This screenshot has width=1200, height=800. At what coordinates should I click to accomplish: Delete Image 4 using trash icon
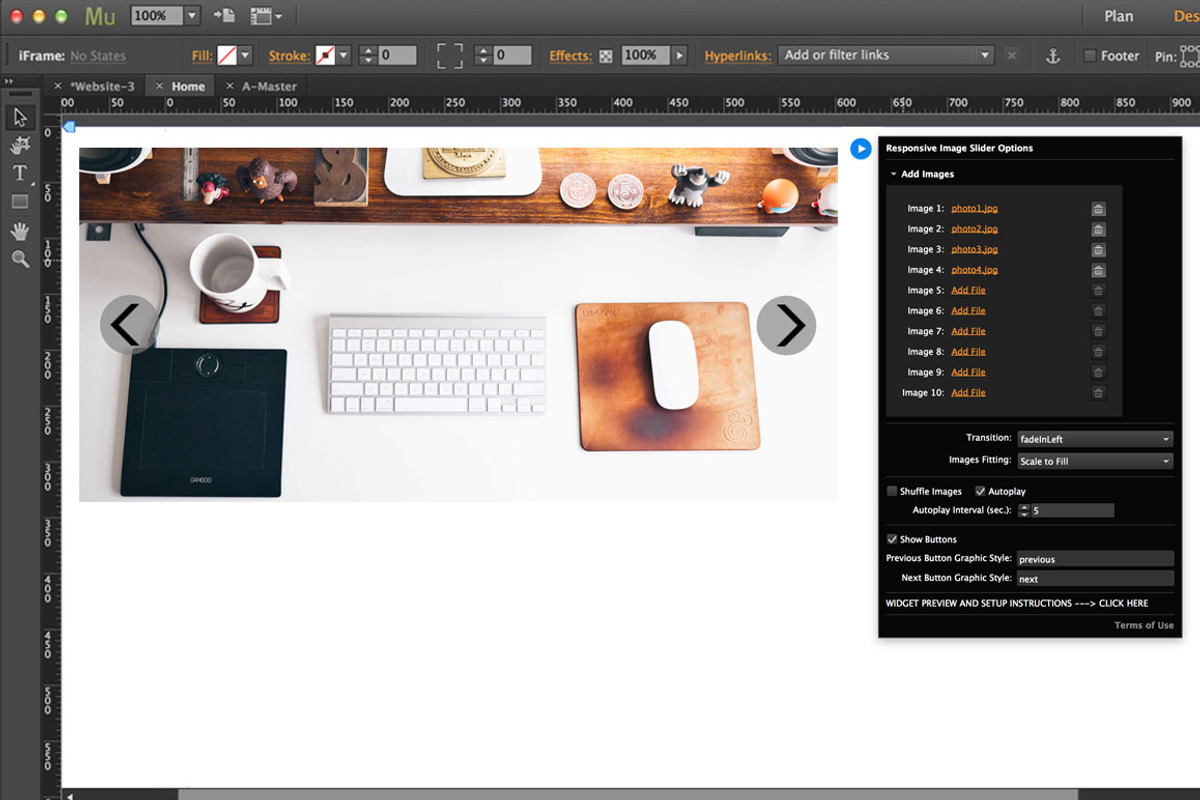1098,270
